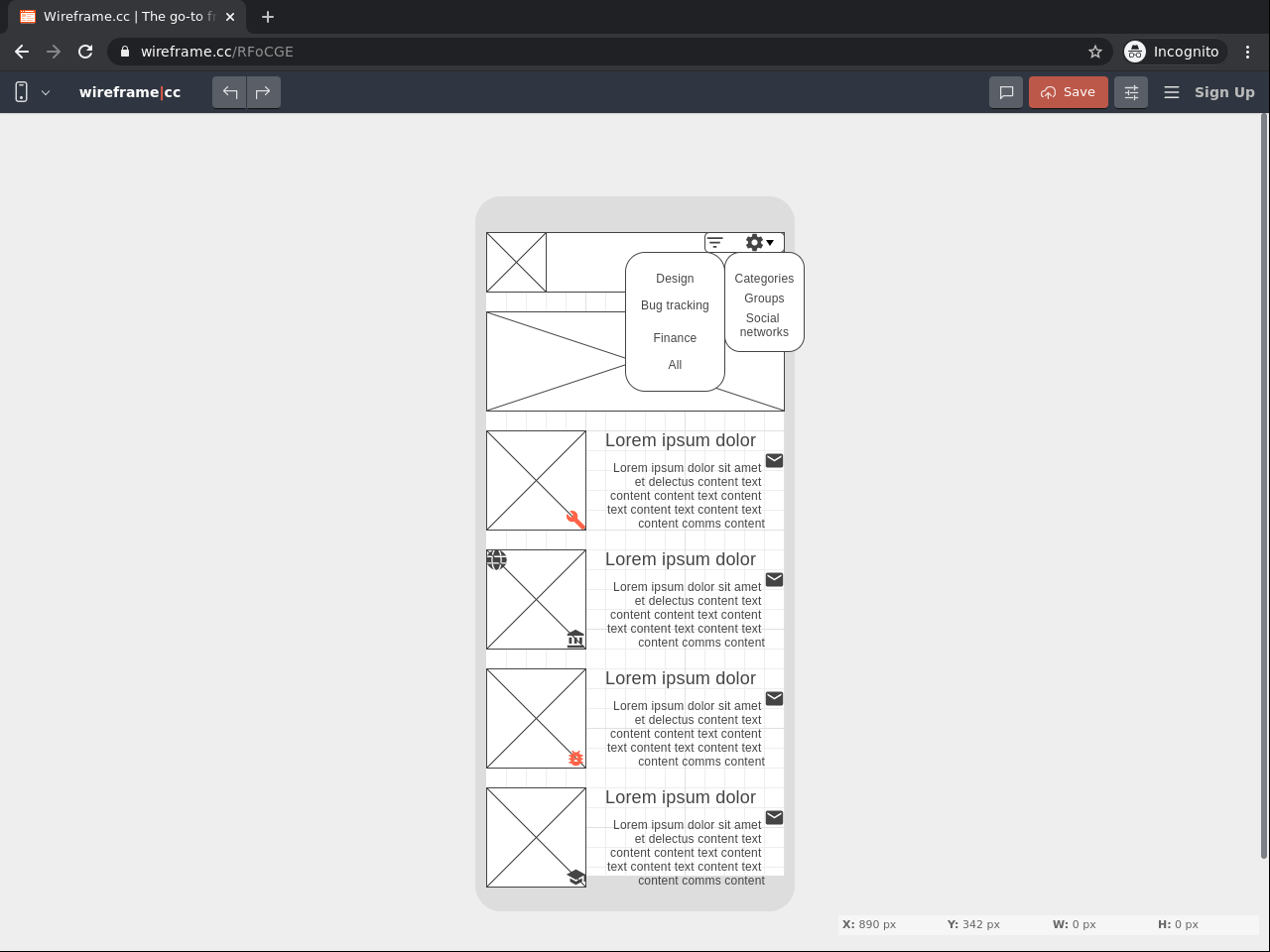The height and width of the screenshot is (952, 1270).
Task: Open the Chrome three-dot menu
Action: click(1248, 52)
